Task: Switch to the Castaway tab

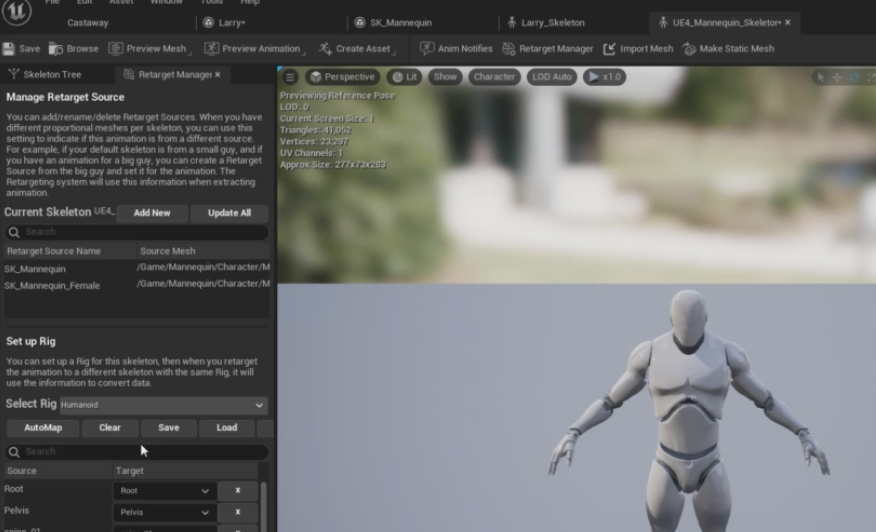Action: [x=88, y=23]
